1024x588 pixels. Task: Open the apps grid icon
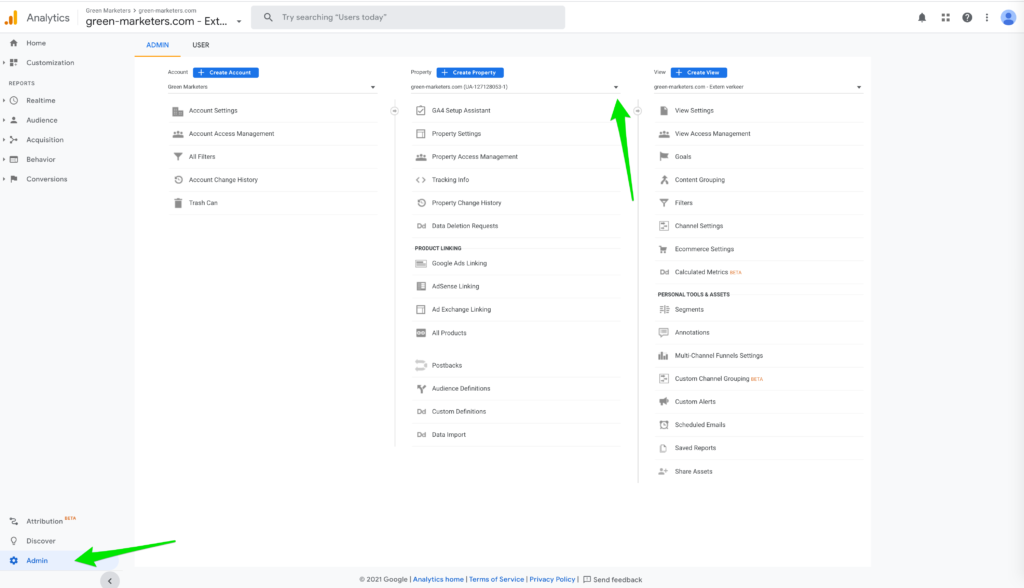pos(945,17)
